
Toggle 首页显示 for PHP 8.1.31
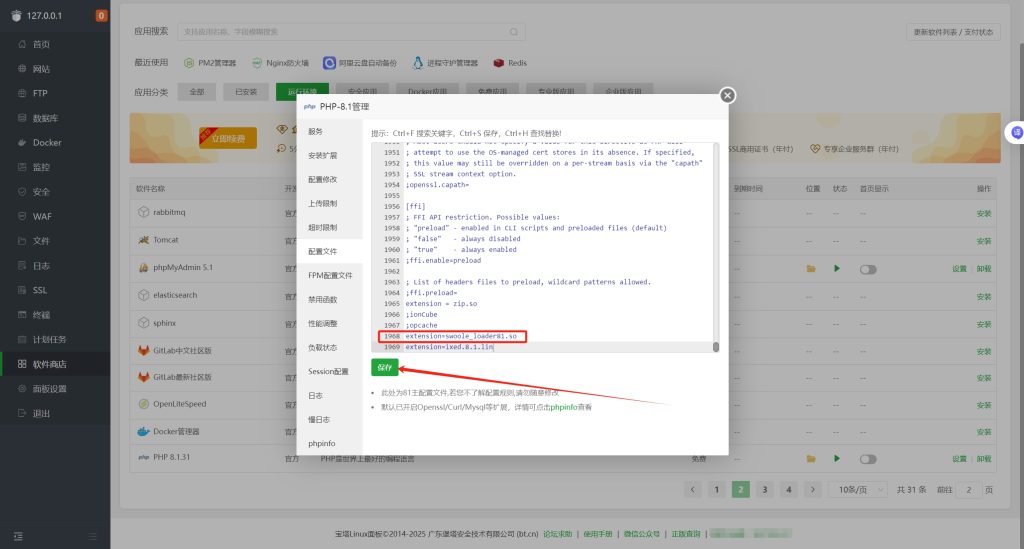click(x=868, y=459)
